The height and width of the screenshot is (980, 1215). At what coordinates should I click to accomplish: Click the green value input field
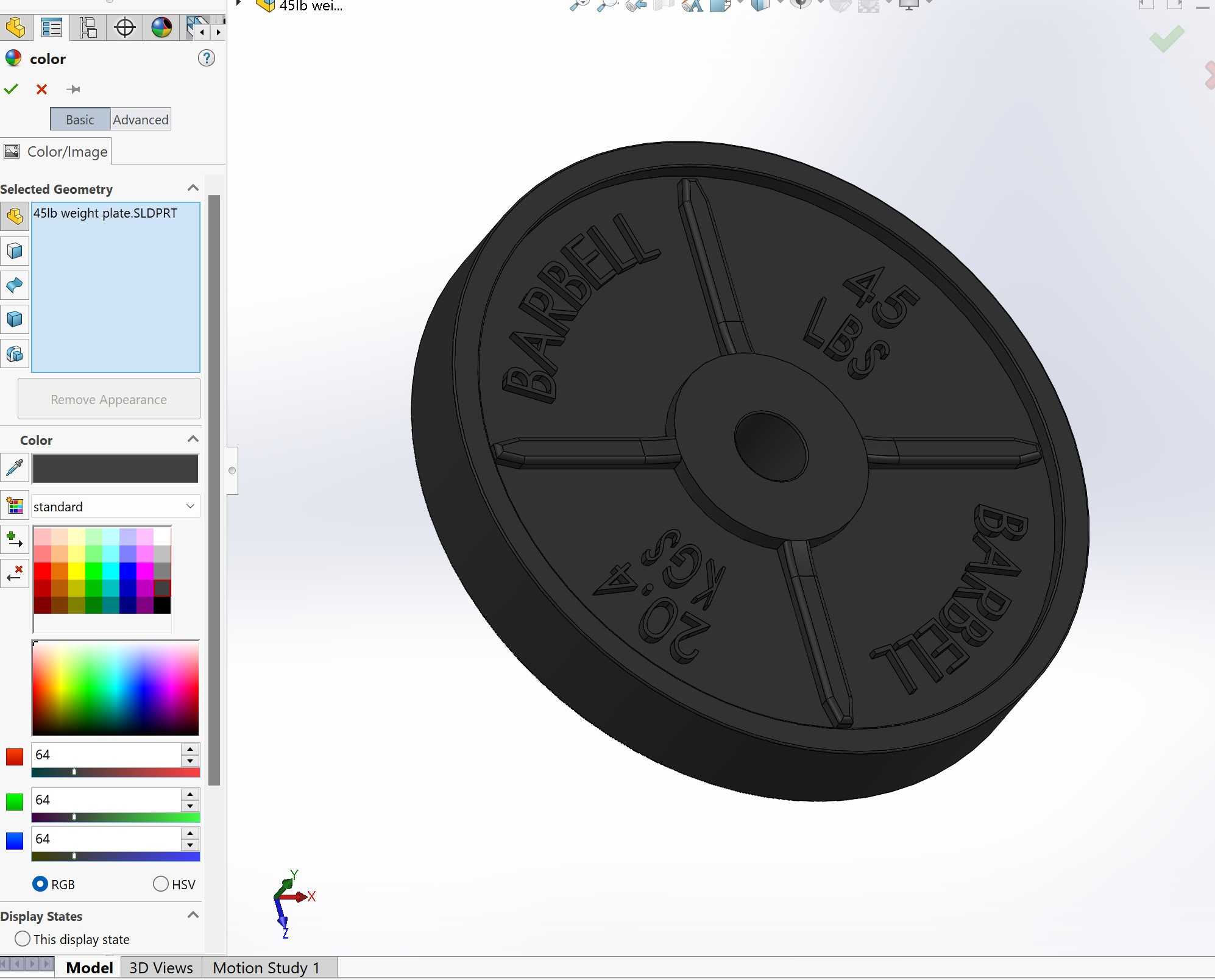pyautogui.click(x=106, y=800)
